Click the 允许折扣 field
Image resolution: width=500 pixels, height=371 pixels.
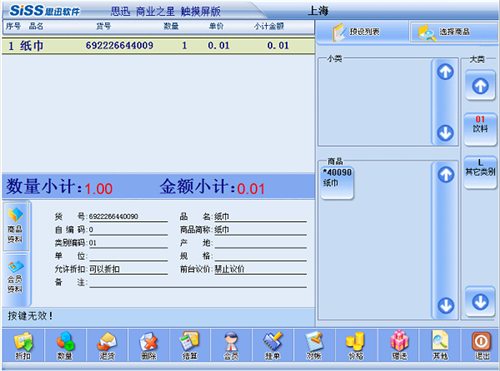128,269
